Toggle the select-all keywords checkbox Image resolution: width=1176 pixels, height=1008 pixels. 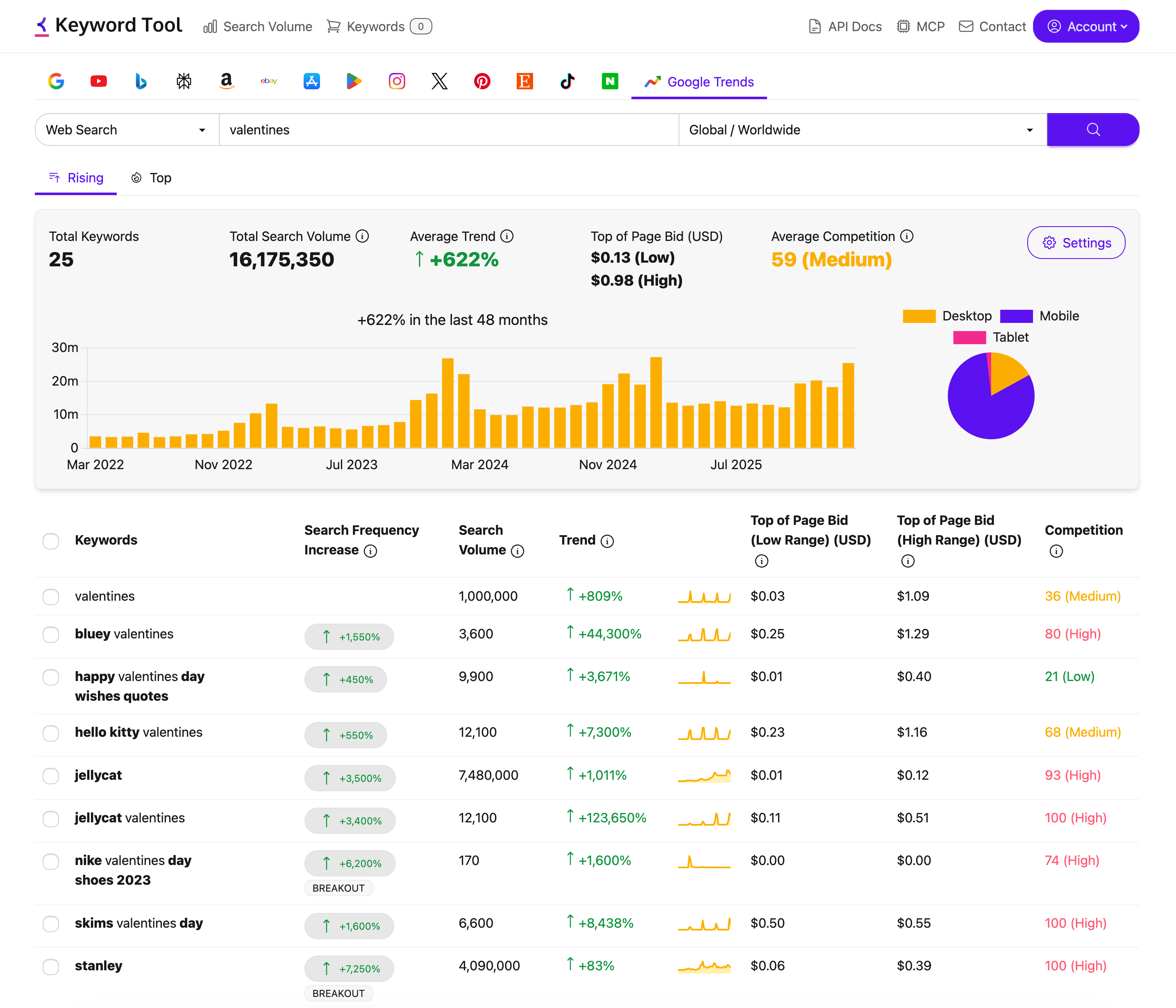51,541
